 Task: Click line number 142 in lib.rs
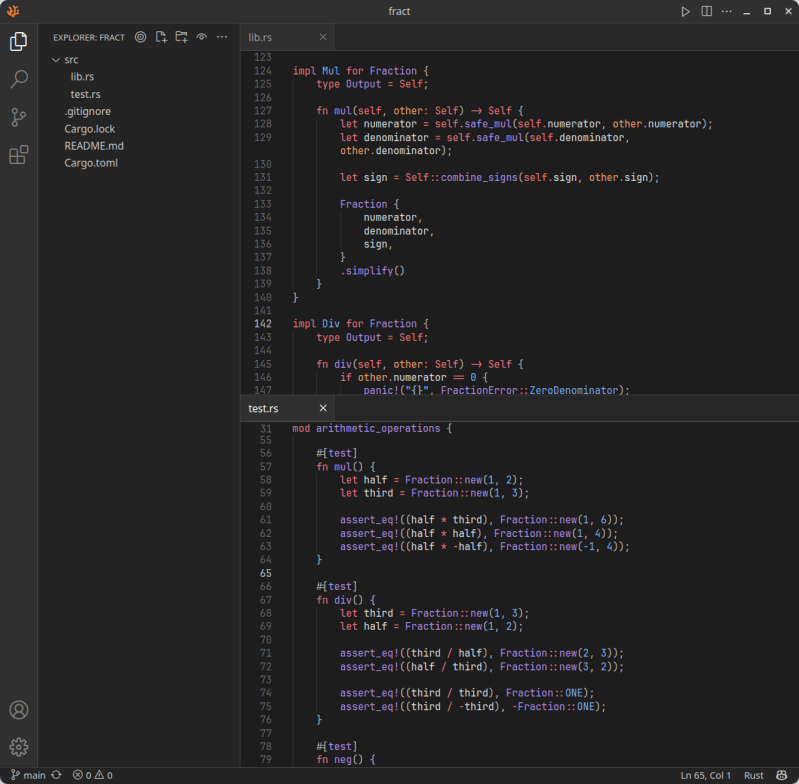coord(262,324)
